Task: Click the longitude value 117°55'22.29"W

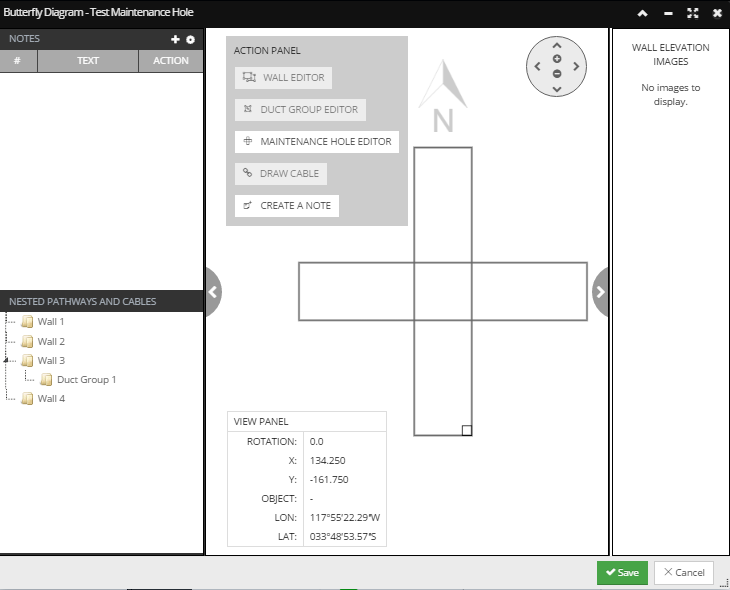Action: (x=345, y=518)
